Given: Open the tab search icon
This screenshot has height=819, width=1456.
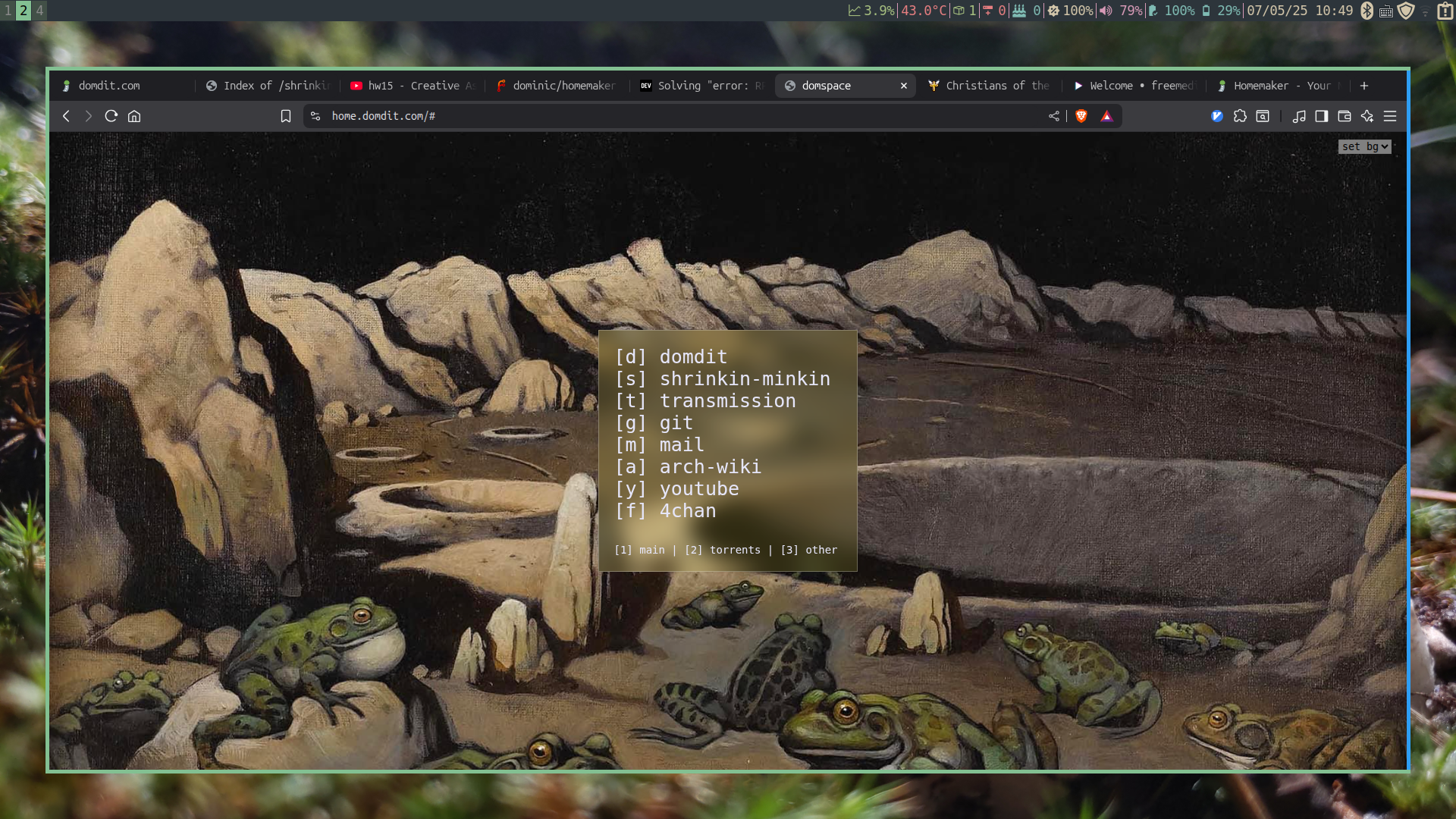Looking at the screenshot, I should tap(1263, 116).
